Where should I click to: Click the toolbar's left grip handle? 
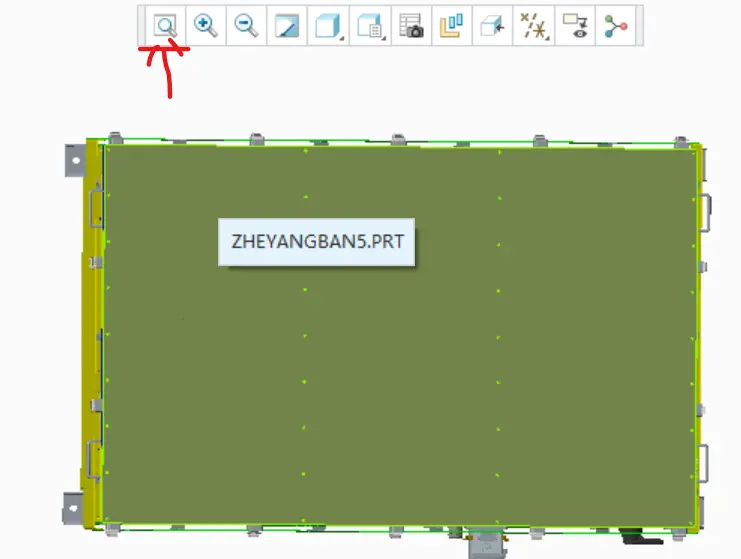pyautogui.click(x=141, y=26)
